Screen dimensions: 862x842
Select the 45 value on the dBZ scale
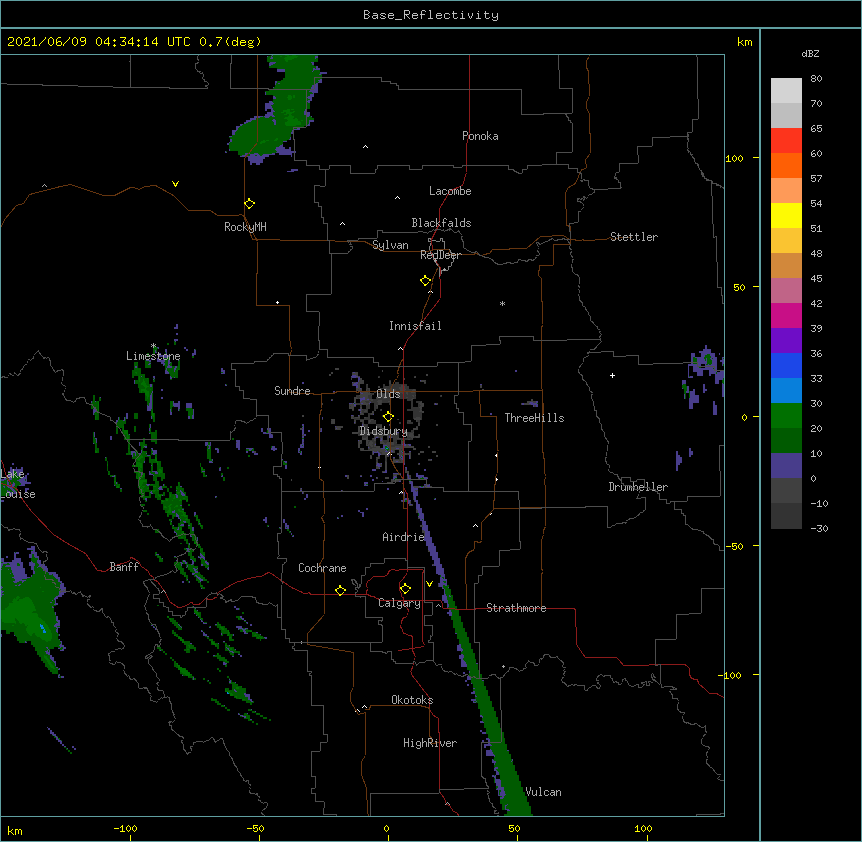tap(816, 279)
